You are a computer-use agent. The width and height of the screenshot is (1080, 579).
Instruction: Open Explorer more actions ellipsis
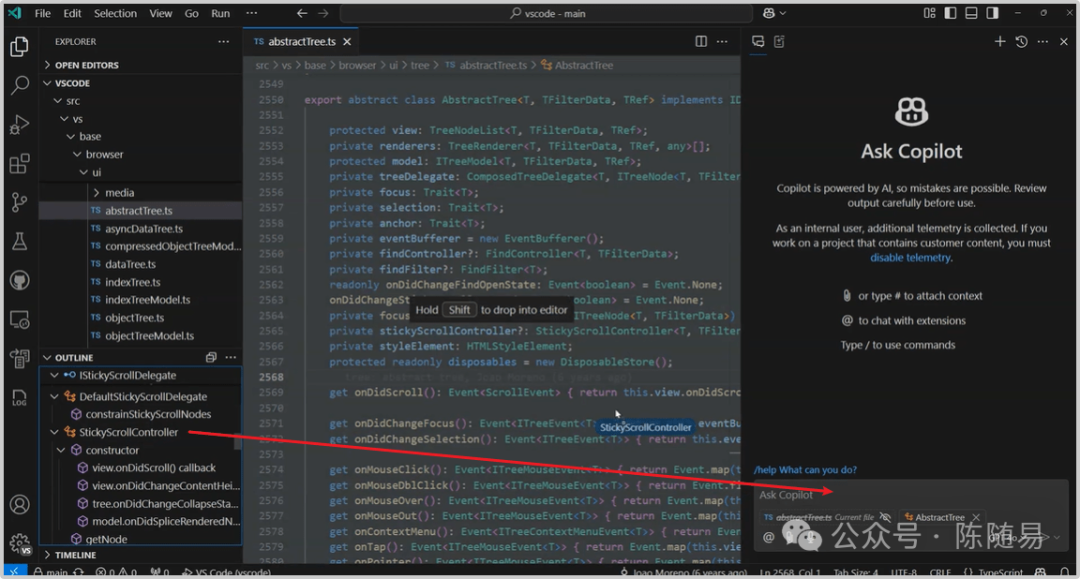(224, 41)
